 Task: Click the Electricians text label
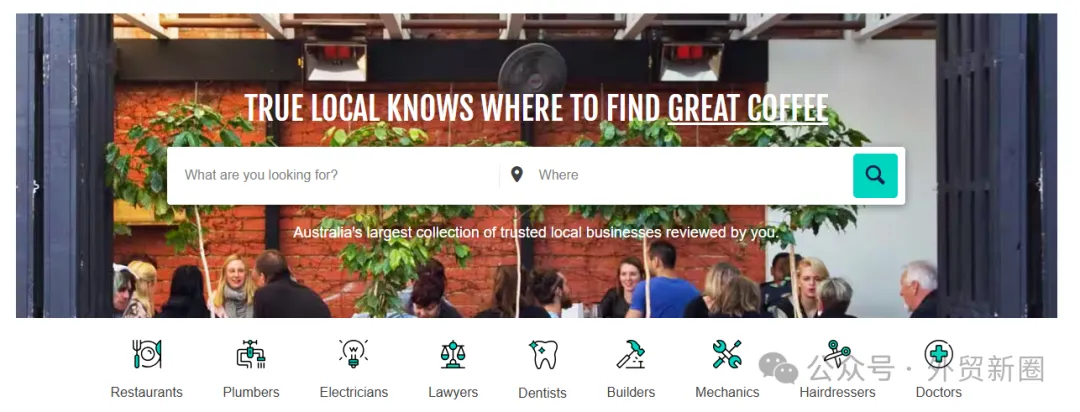coord(353,392)
